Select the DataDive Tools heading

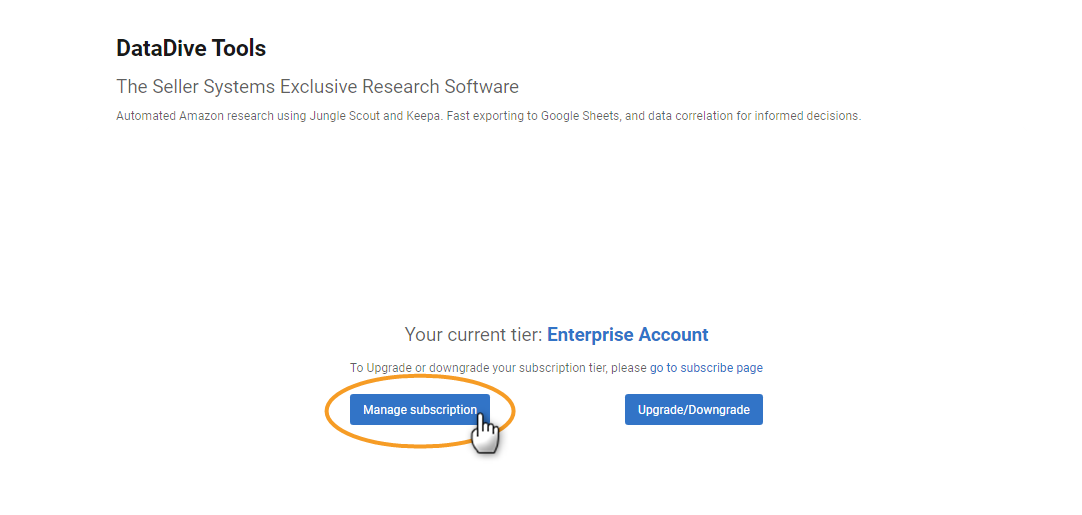coord(191,48)
